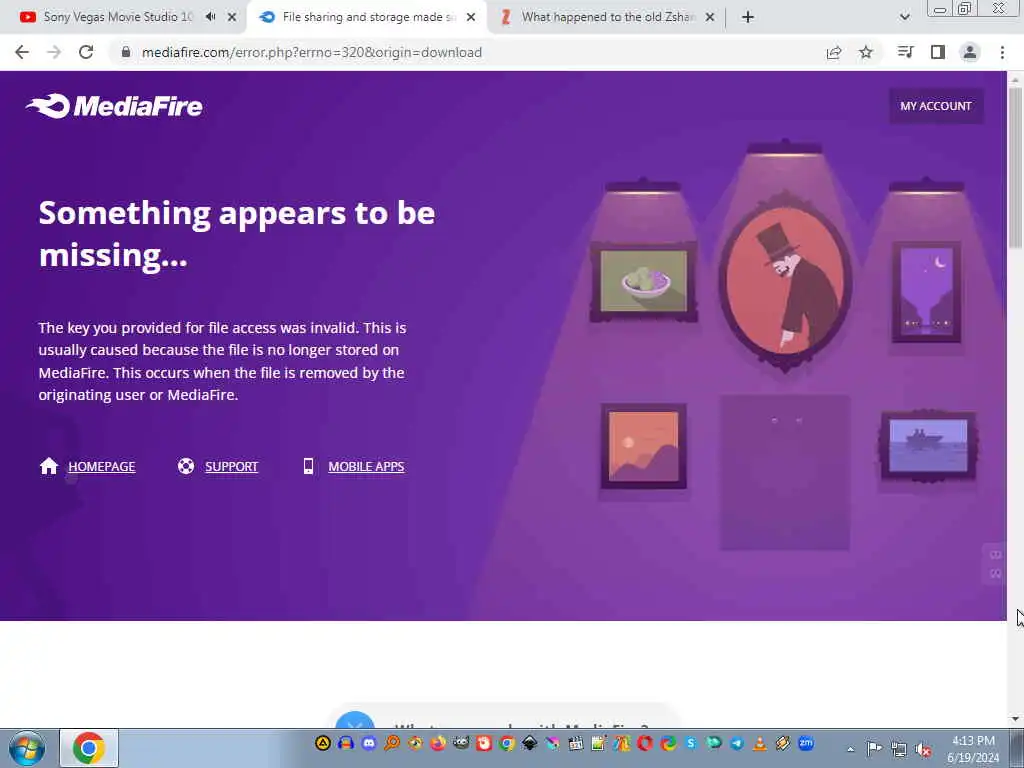Close the MediaFire File sharing tab
This screenshot has height=768, width=1024.
click(471, 17)
